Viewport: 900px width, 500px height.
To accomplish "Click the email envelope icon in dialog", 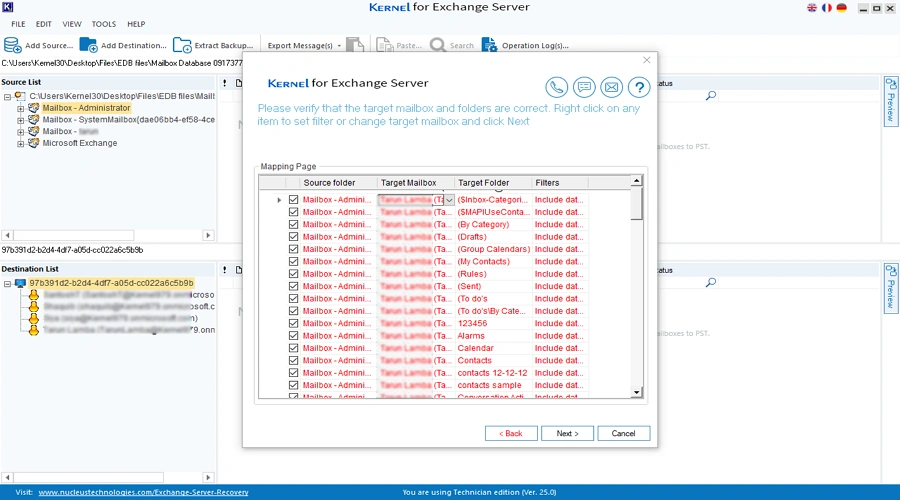I will point(611,87).
